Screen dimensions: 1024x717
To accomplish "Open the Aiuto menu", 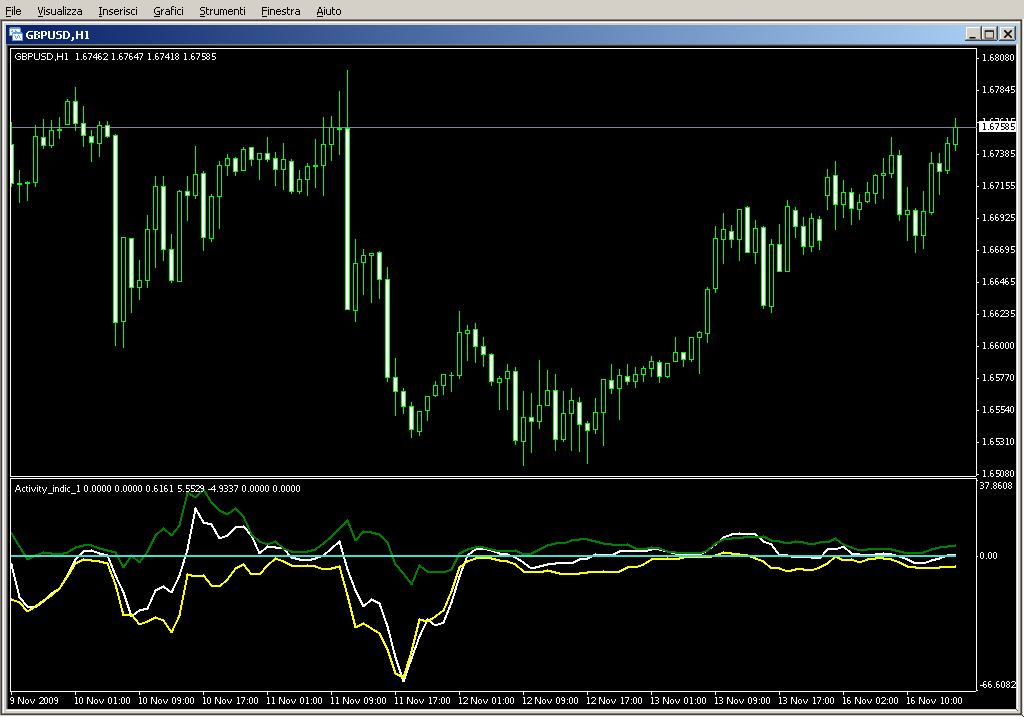I will click(328, 11).
